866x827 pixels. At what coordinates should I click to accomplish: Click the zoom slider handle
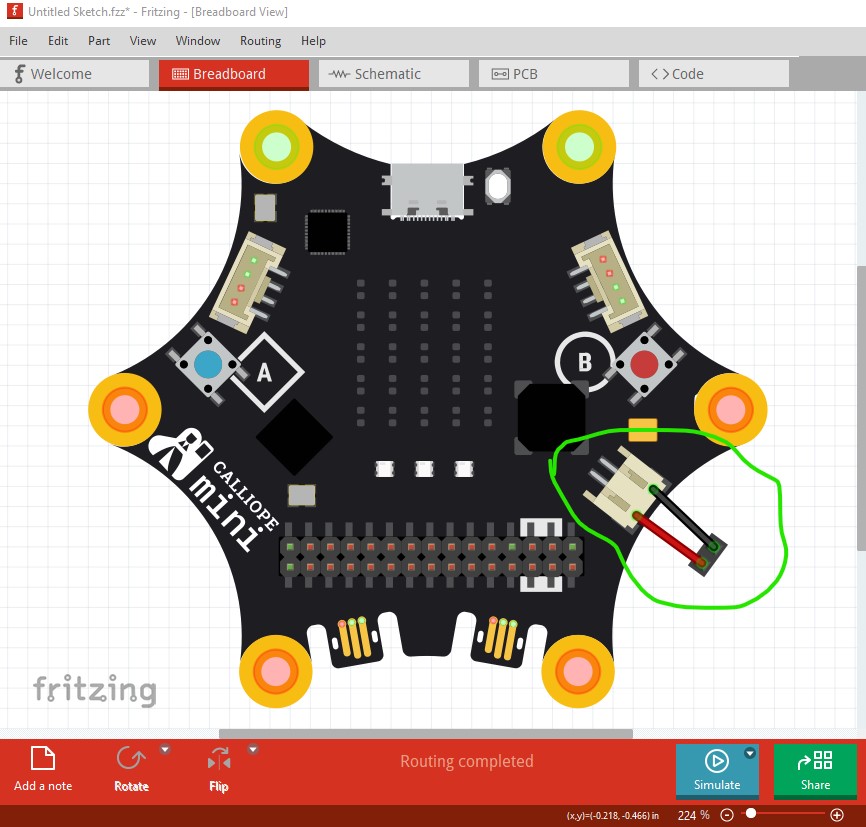coord(751,813)
